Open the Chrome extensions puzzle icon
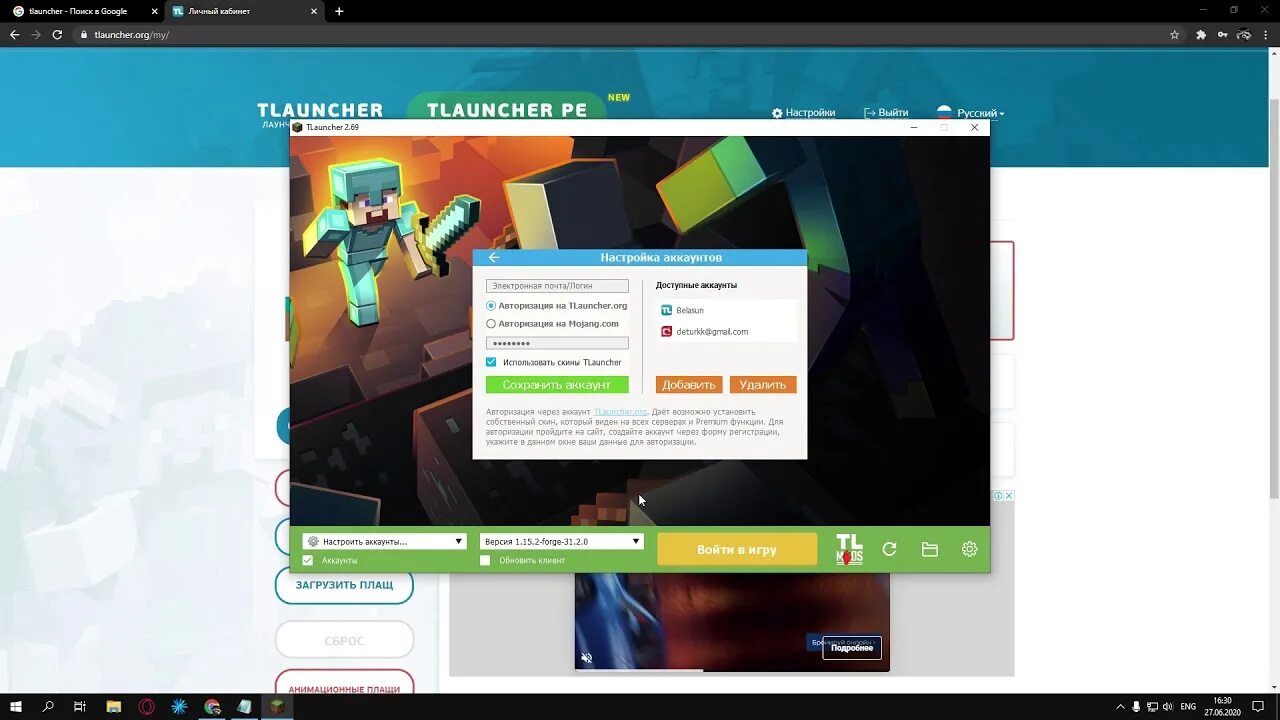1280x720 pixels. pos(1201,34)
